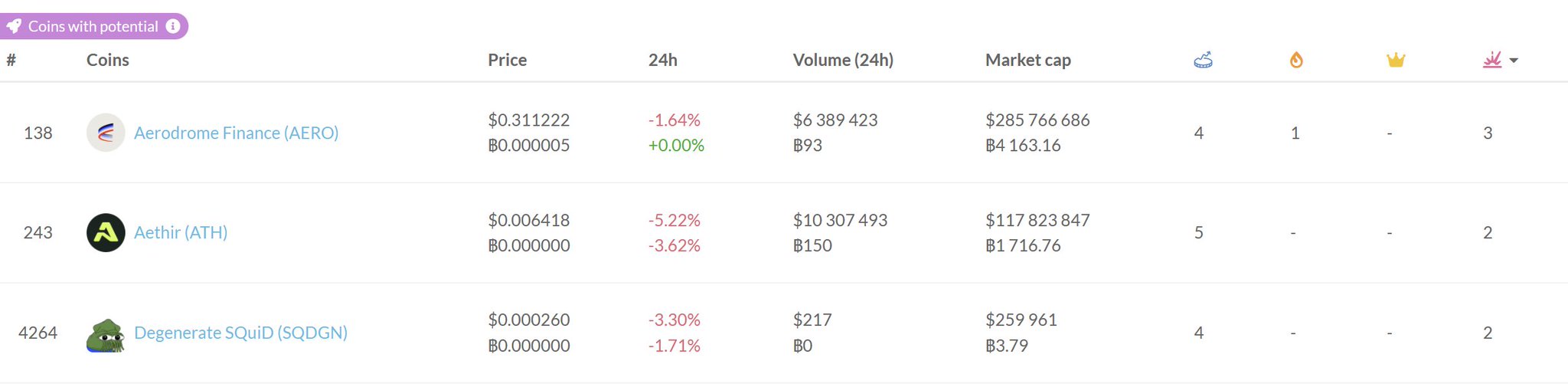The image size is (1568, 384).
Task: Click the yellow crown column icon
Action: pyautogui.click(x=1396, y=60)
